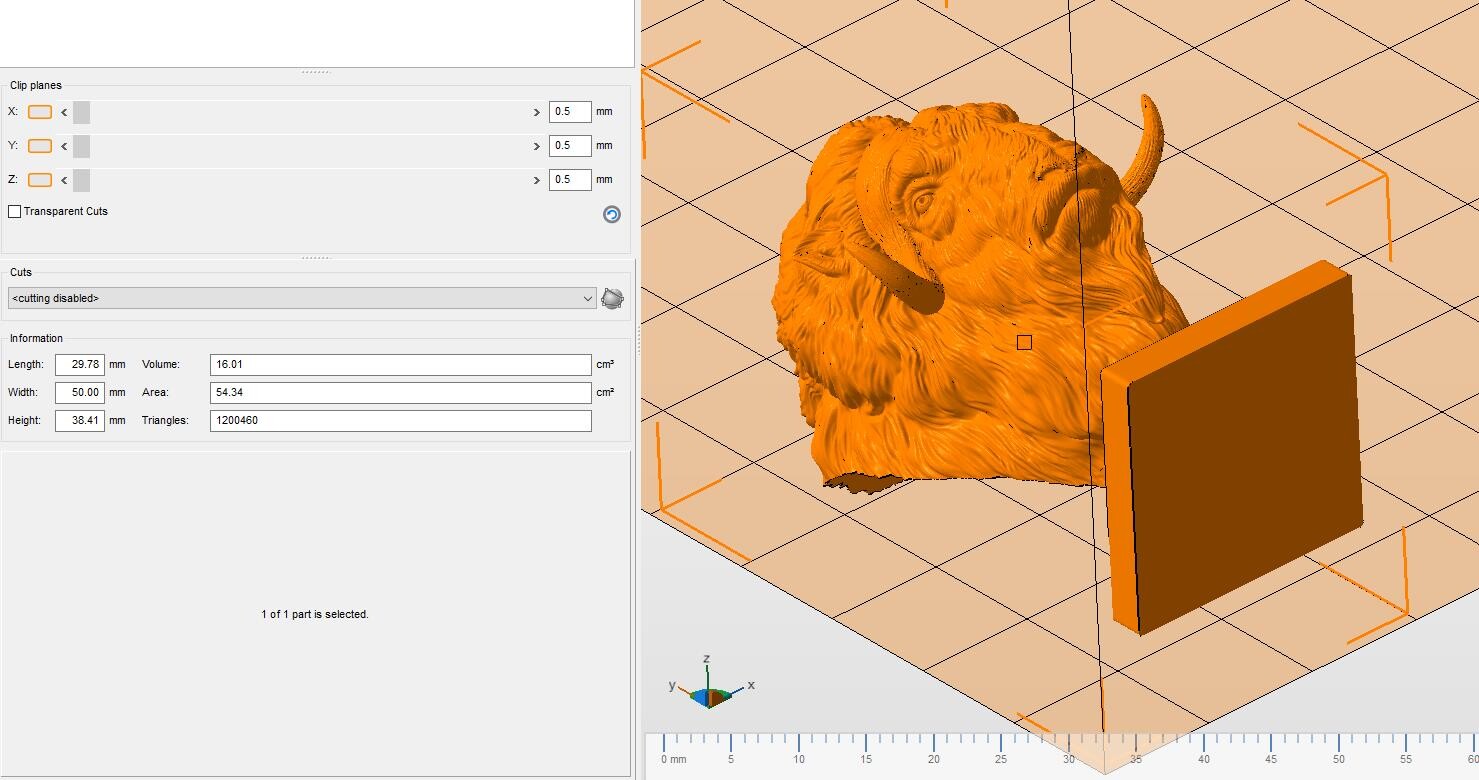Click the left arrow for the Y clip plane
Screen dimensions: 1479x780
(63, 145)
